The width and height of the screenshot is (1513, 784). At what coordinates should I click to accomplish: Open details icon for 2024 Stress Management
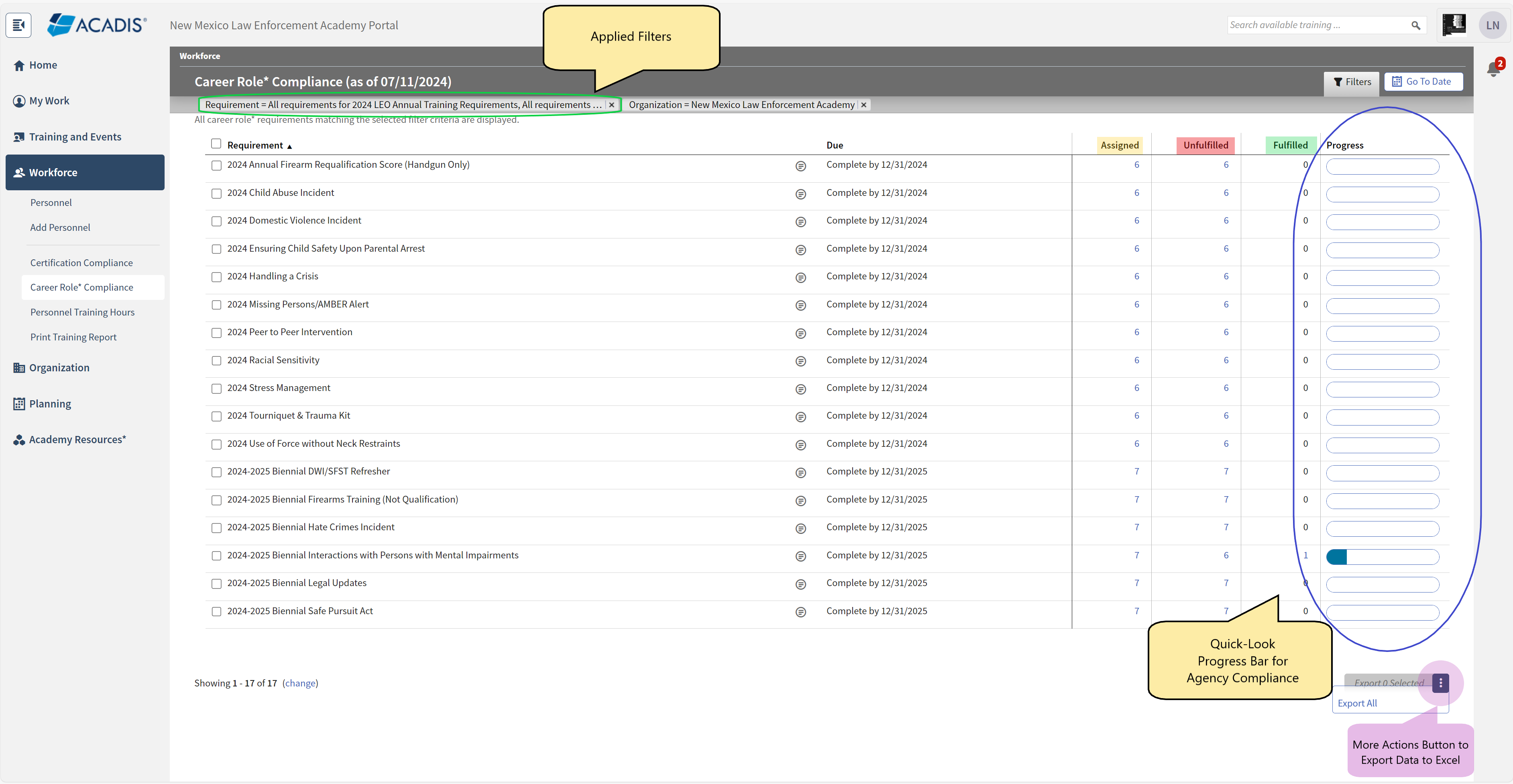800,389
